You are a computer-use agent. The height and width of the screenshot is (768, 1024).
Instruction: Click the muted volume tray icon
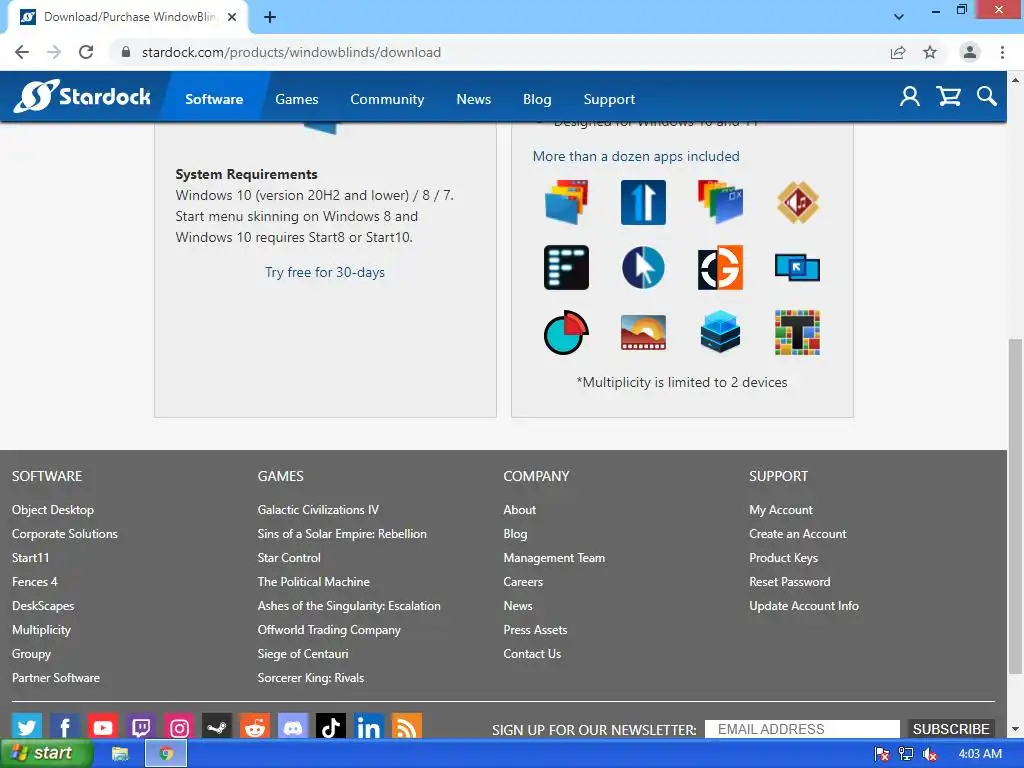(930, 754)
